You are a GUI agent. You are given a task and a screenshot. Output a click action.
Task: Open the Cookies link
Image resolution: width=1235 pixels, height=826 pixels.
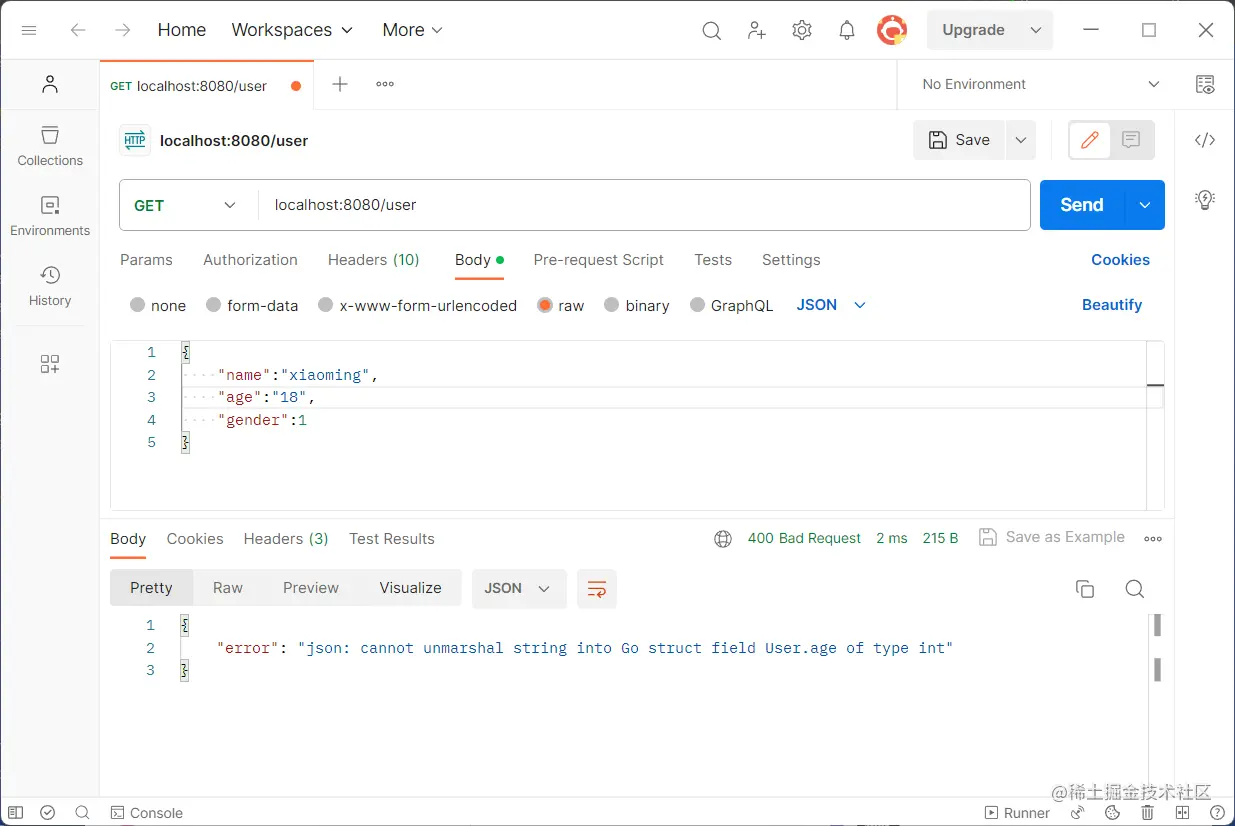pyautogui.click(x=1120, y=260)
